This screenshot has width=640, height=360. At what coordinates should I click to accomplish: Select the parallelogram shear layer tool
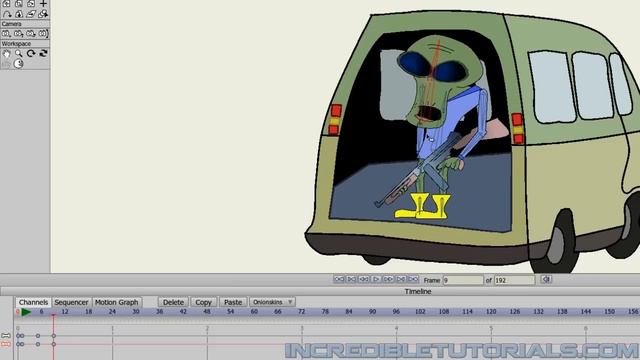[x=31, y=14]
